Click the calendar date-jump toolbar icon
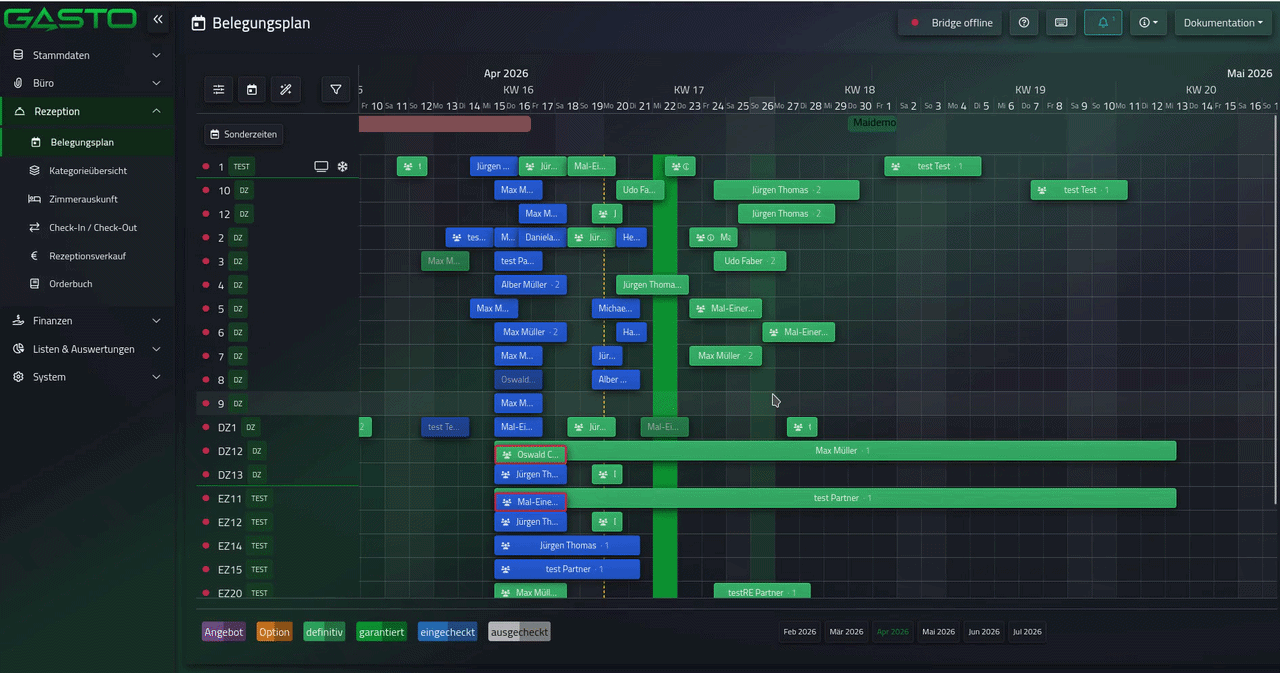The height and width of the screenshot is (673, 1280). pyautogui.click(x=252, y=90)
